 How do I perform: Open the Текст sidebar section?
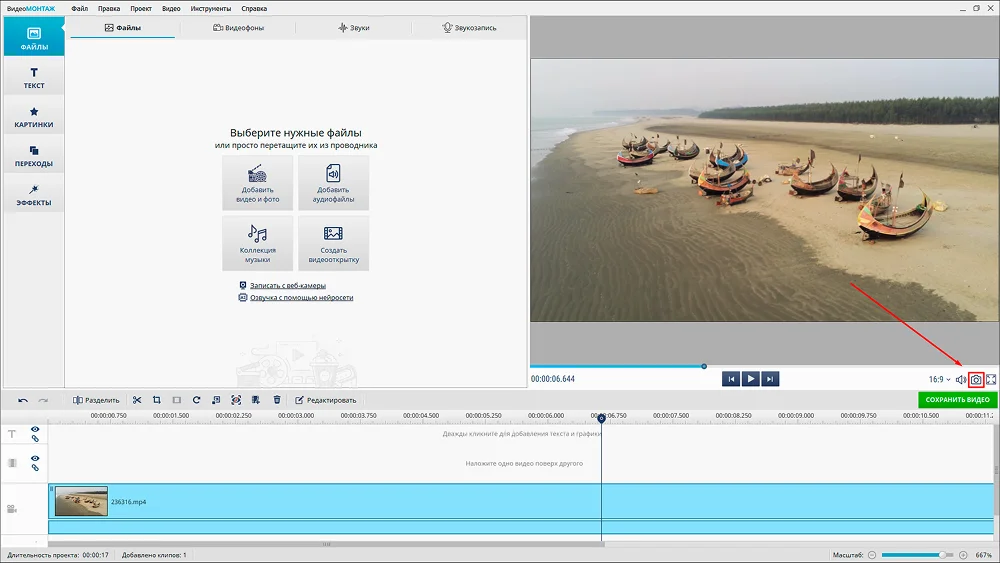(34, 77)
